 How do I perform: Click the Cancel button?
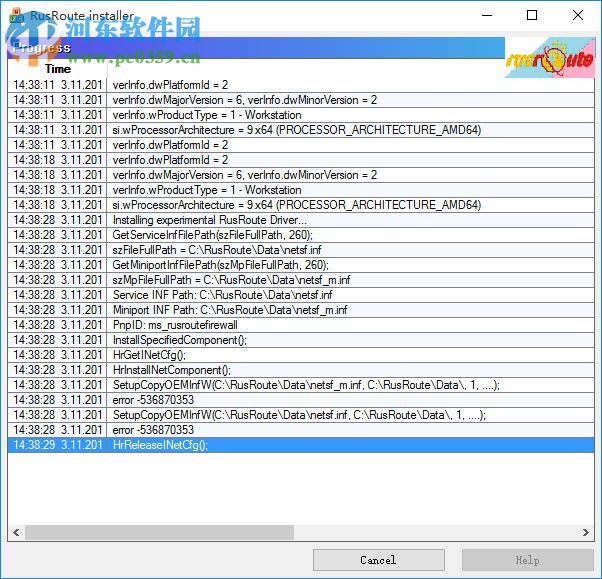379,560
